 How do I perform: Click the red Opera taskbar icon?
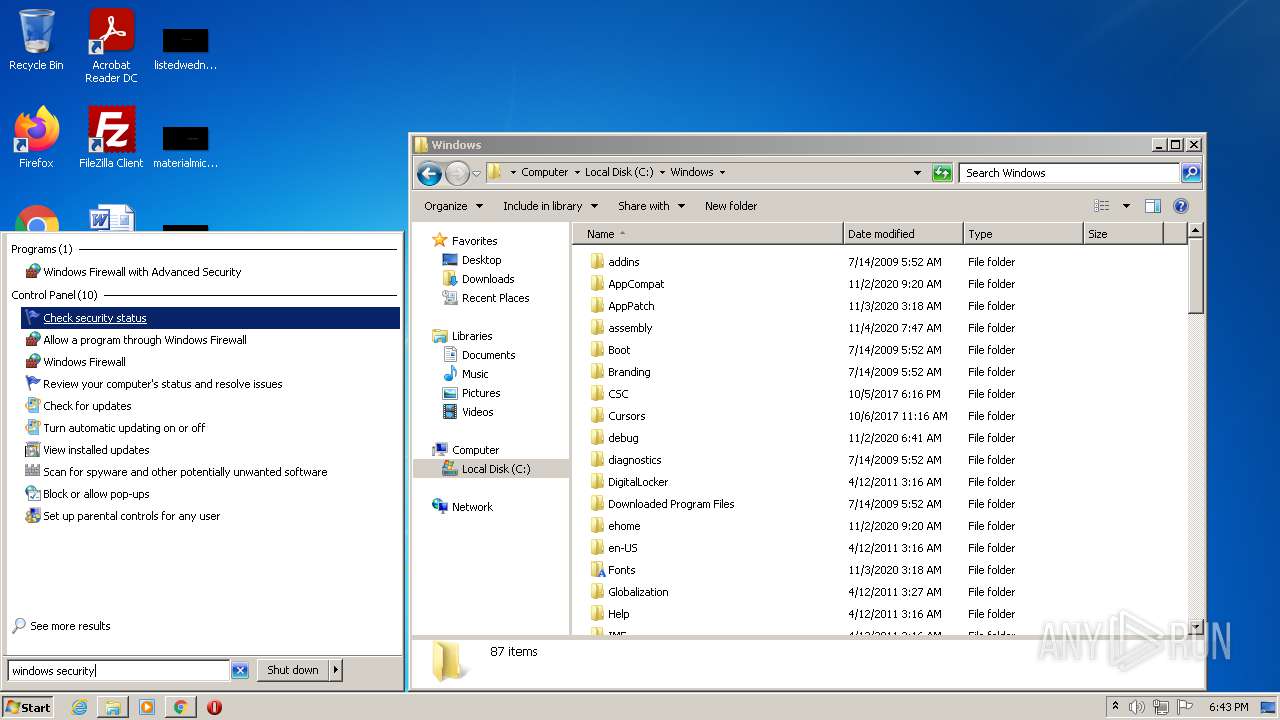pos(214,707)
